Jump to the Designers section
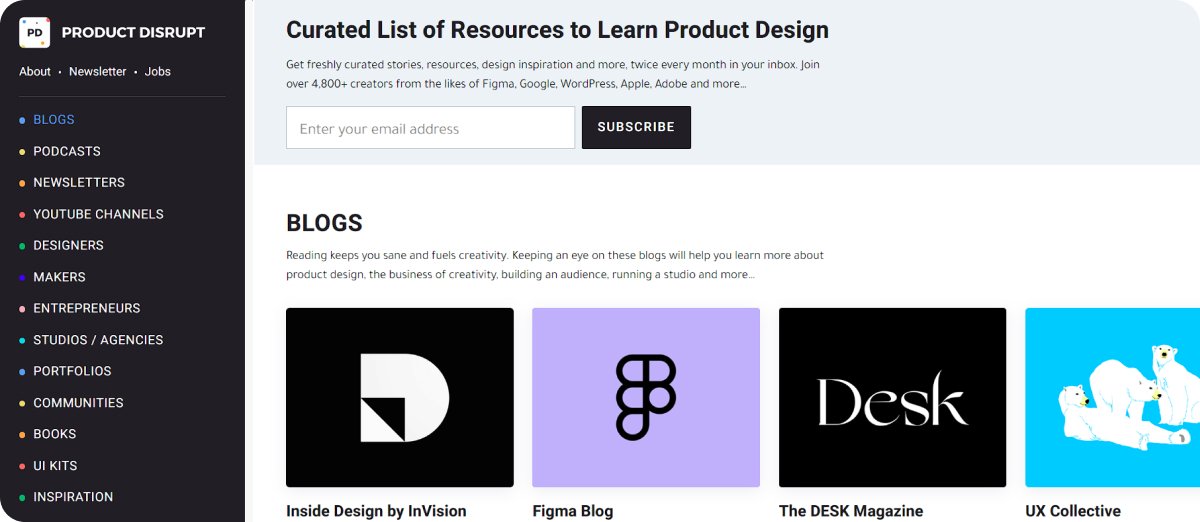 [68, 245]
